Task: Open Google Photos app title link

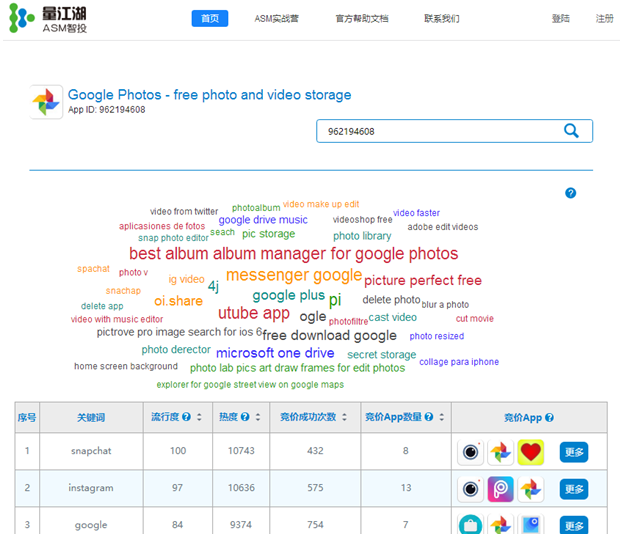Action: (210, 95)
